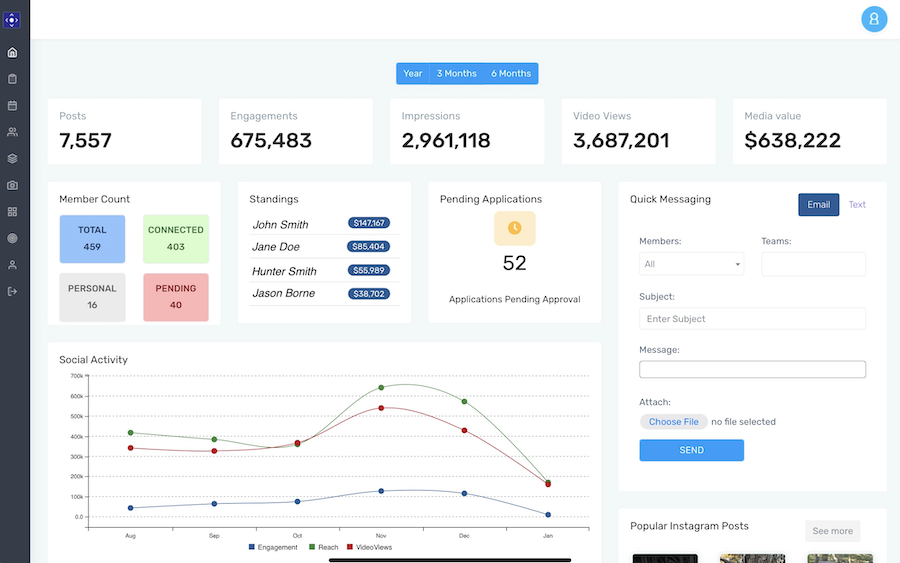Viewport: 900px width, 563px height.
Task: Open the home icon in sidebar
Action: (x=12, y=52)
